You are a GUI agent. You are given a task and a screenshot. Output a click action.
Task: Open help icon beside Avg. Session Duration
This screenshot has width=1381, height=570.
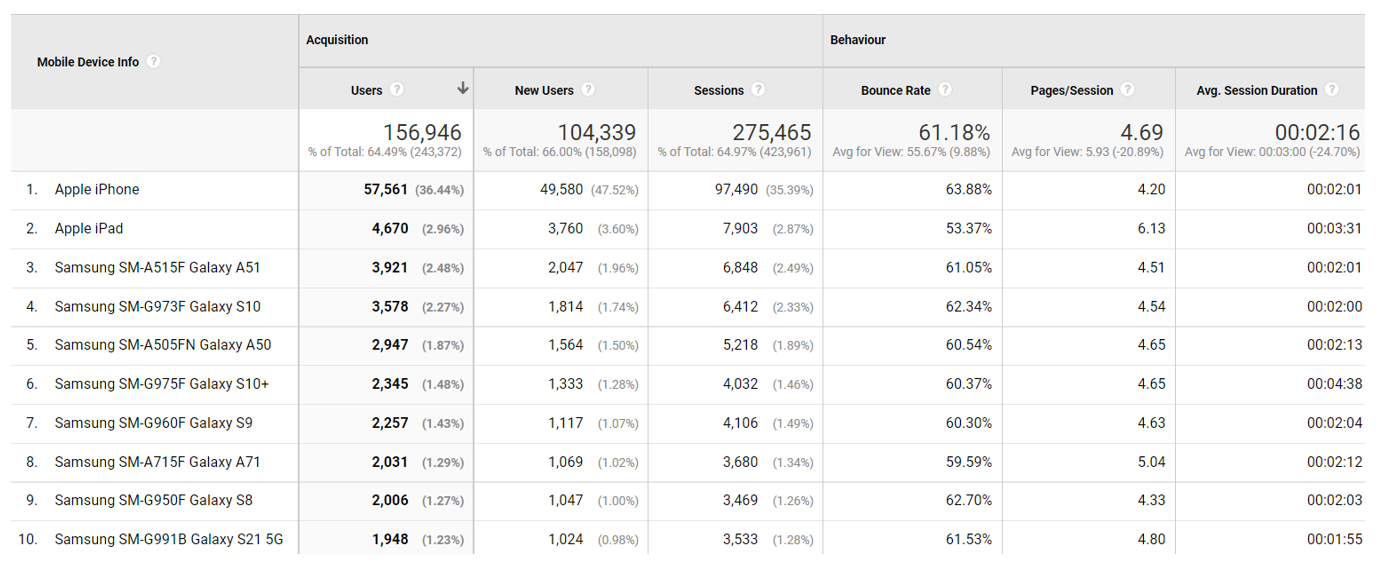pos(1332,89)
